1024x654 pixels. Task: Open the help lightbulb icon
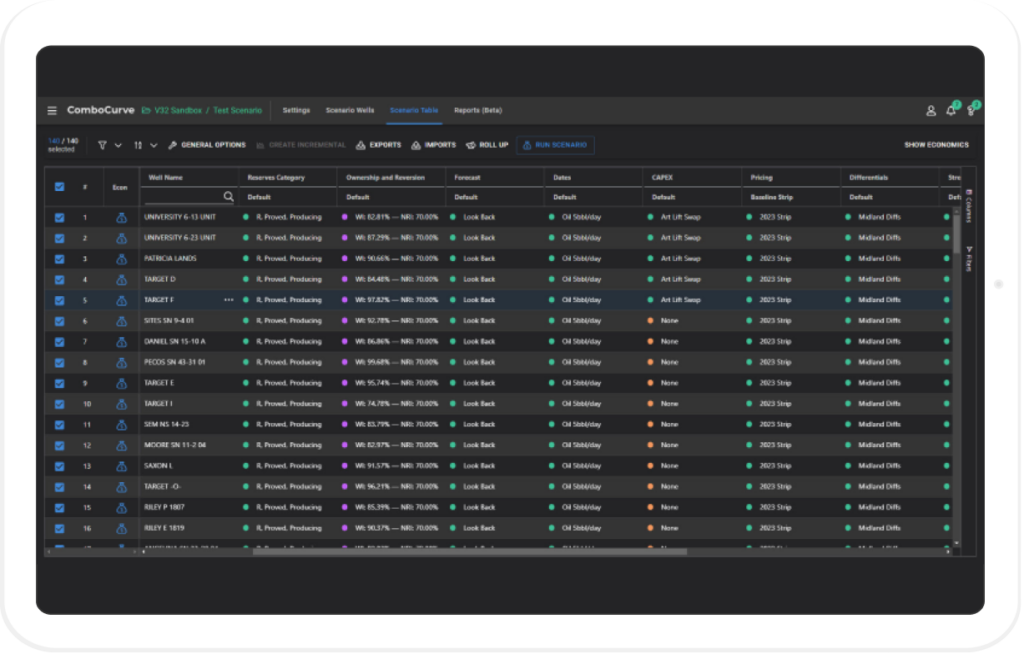click(971, 110)
